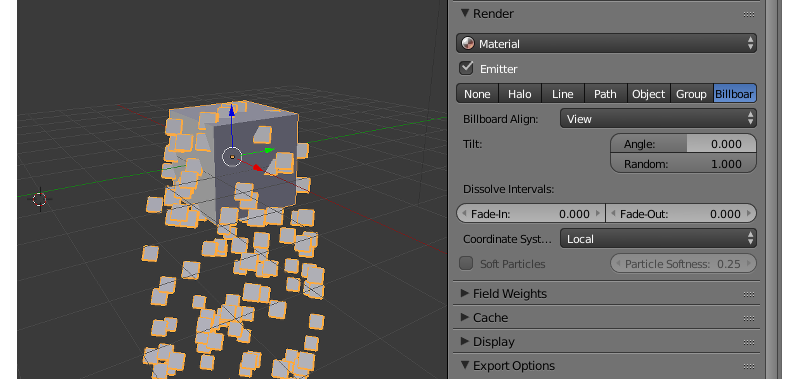This screenshot has width=800, height=379.
Task: Increase Fade-Out with right arrow
Action: tap(749, 214)
